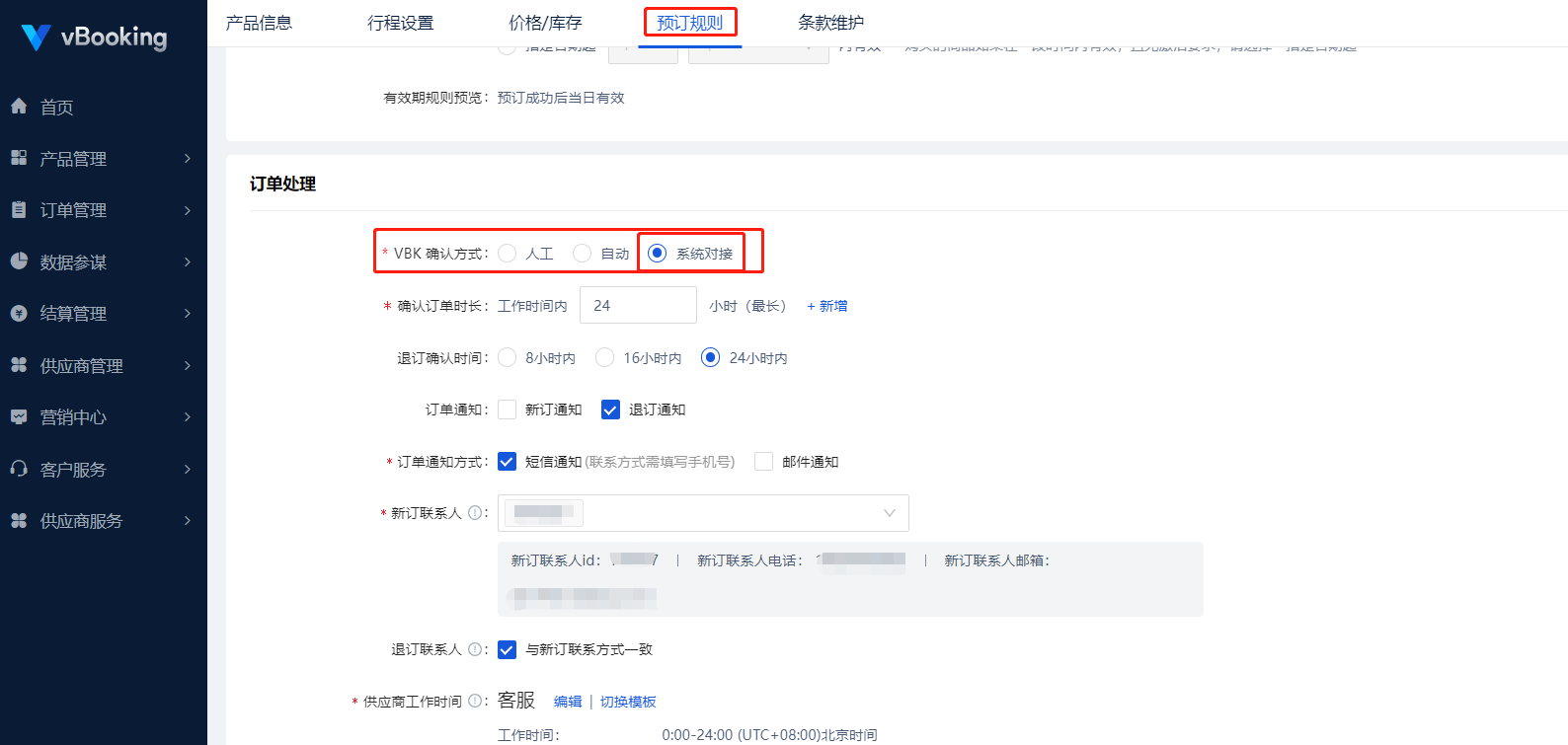Switch to the 价格/库存 tab

point(545,23)
